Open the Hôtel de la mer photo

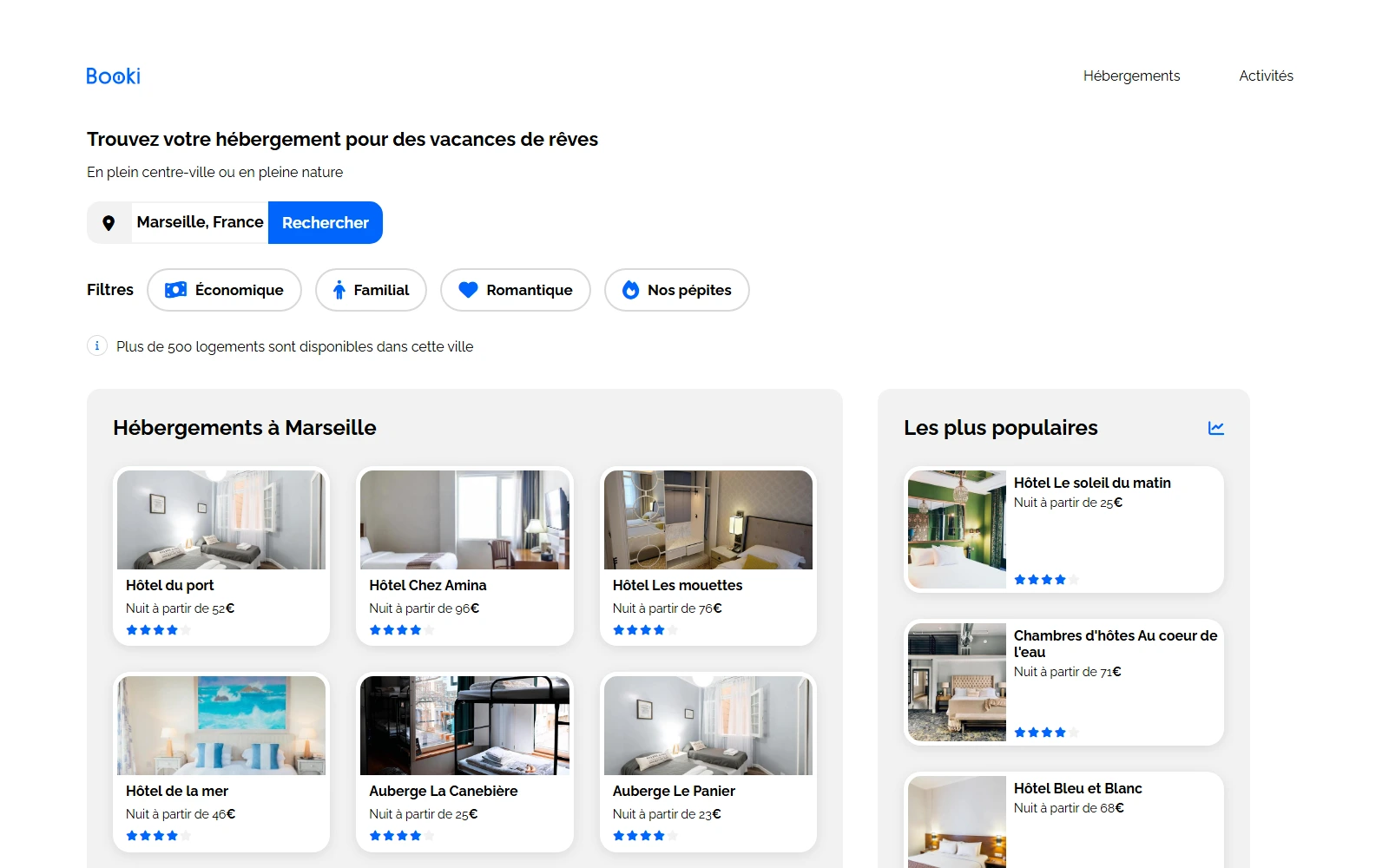click(221, 726)
